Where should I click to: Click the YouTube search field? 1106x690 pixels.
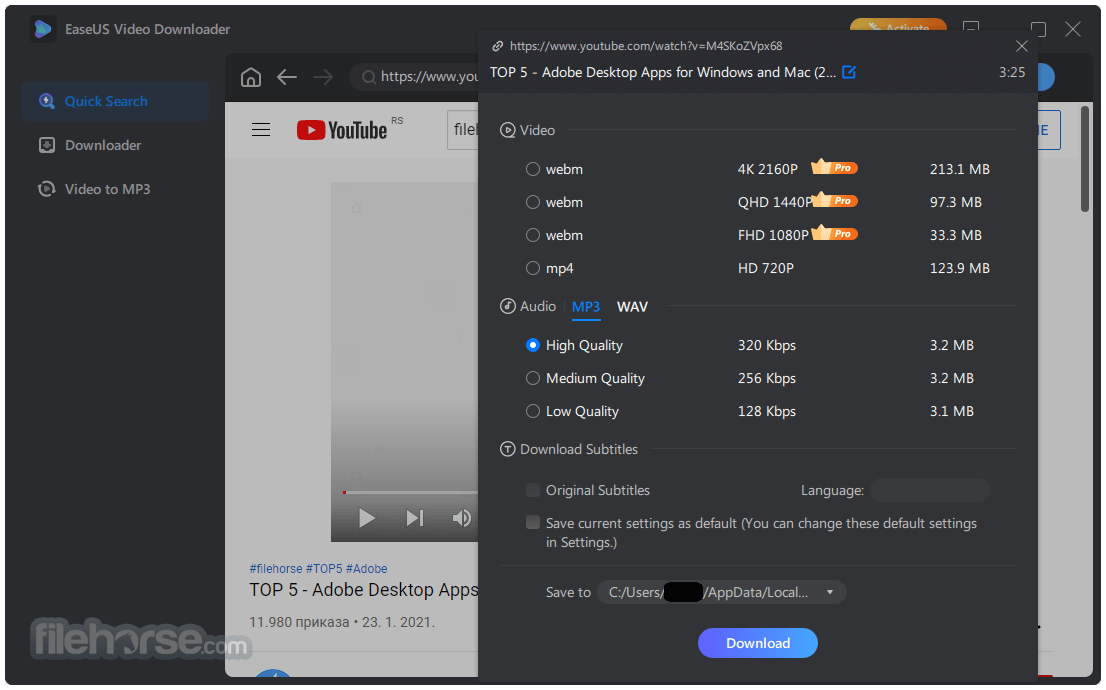pos(463,130)
